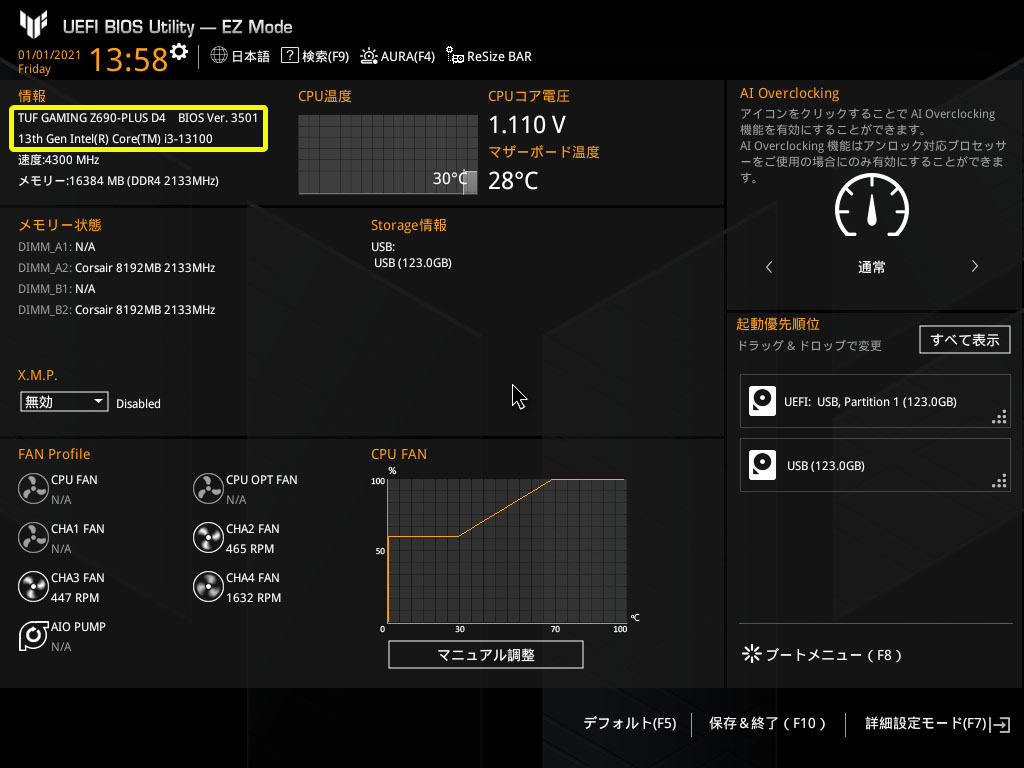Open AURA lighting settings via AURA(F4) icon
This screenshot has width=1024, height=768.
click(x=397, y=56)
